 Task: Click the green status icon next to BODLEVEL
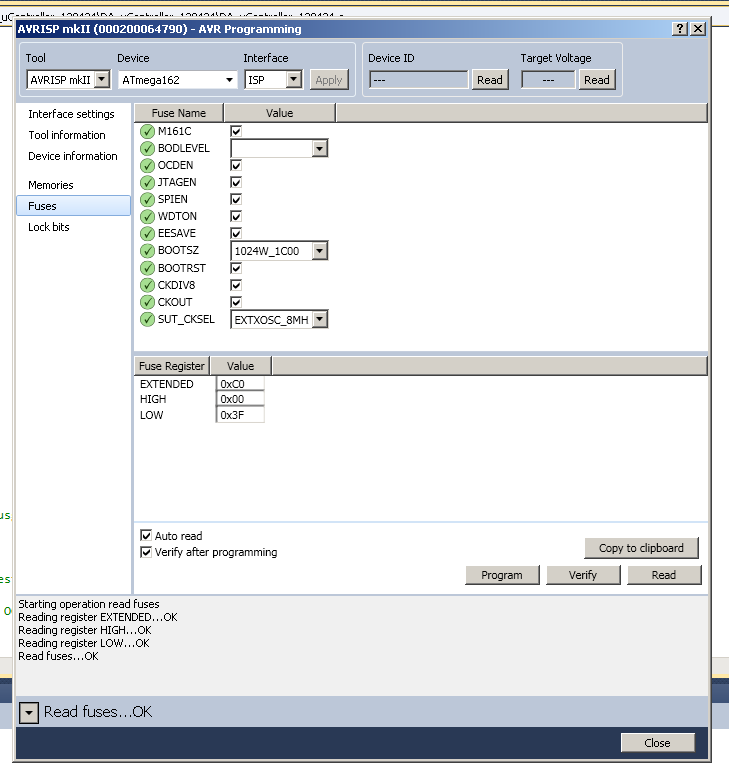147,149
